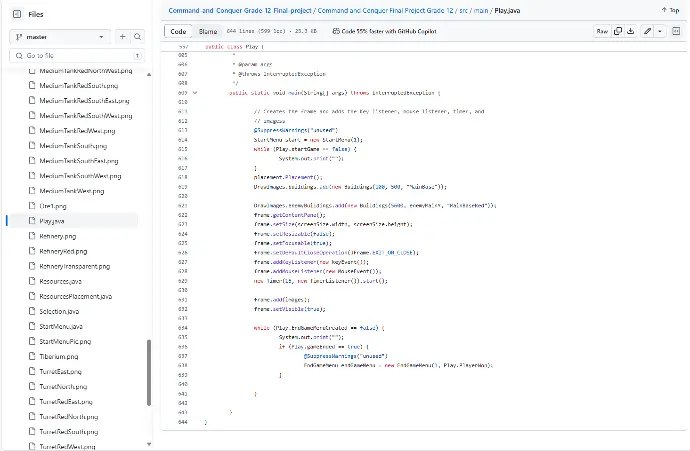The height and width of the screenshot is (451, 690).
Task: Open more edit options dropdown arrow
Action: 660,31
